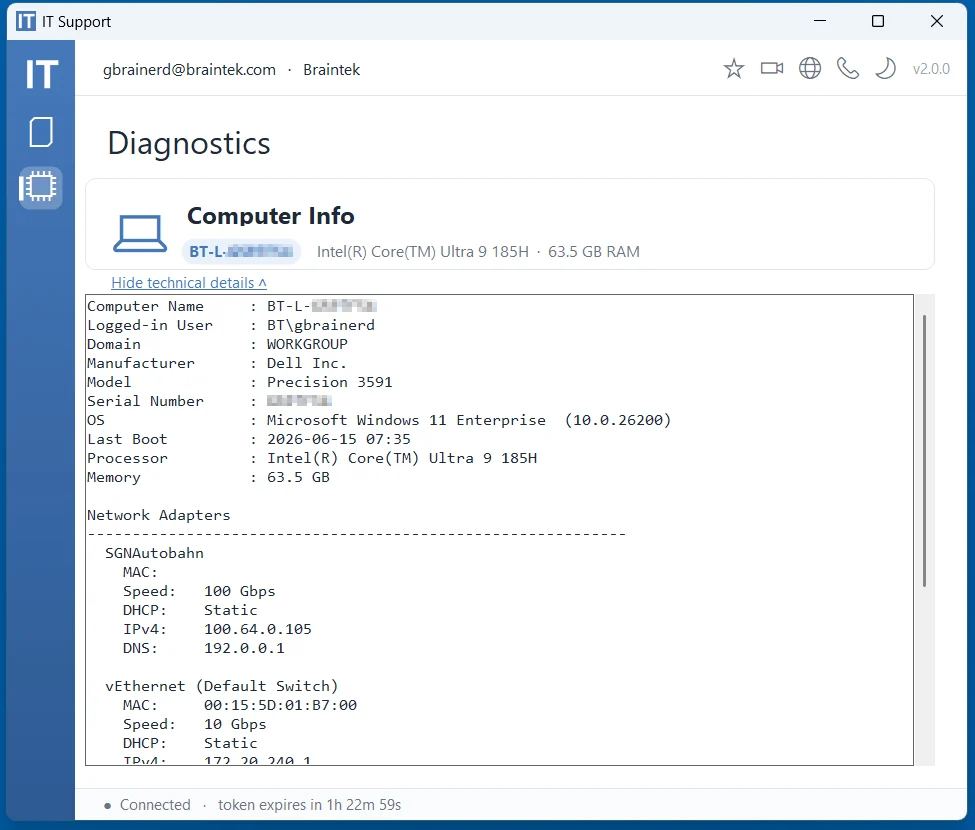The width and height of the screenshot is (975, 830).
Task: Click the Connected status indicator
Action: pos(148,805)
